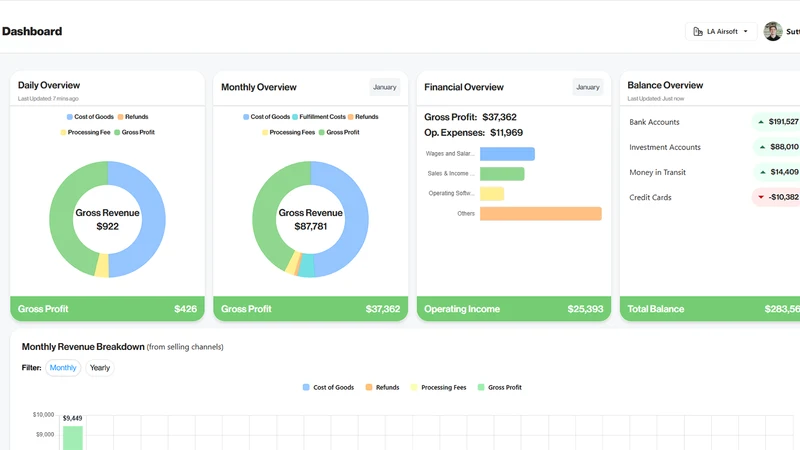This screenshot has height=450, width=800.
Task: Click the red down arrow beside -$10,382
Action: pos(761,197)
